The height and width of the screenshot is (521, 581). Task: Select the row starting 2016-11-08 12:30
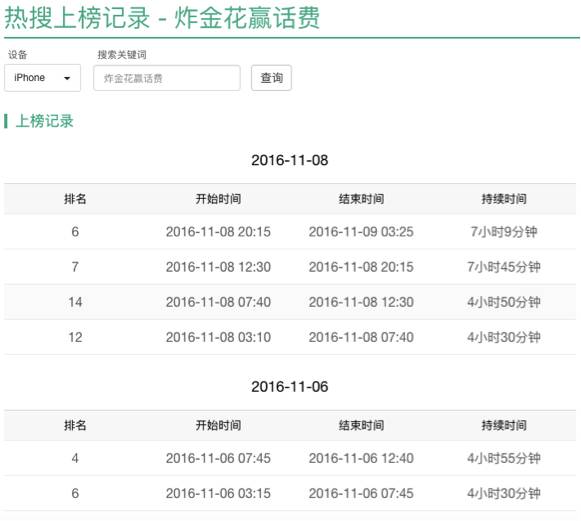pos(290,267)
